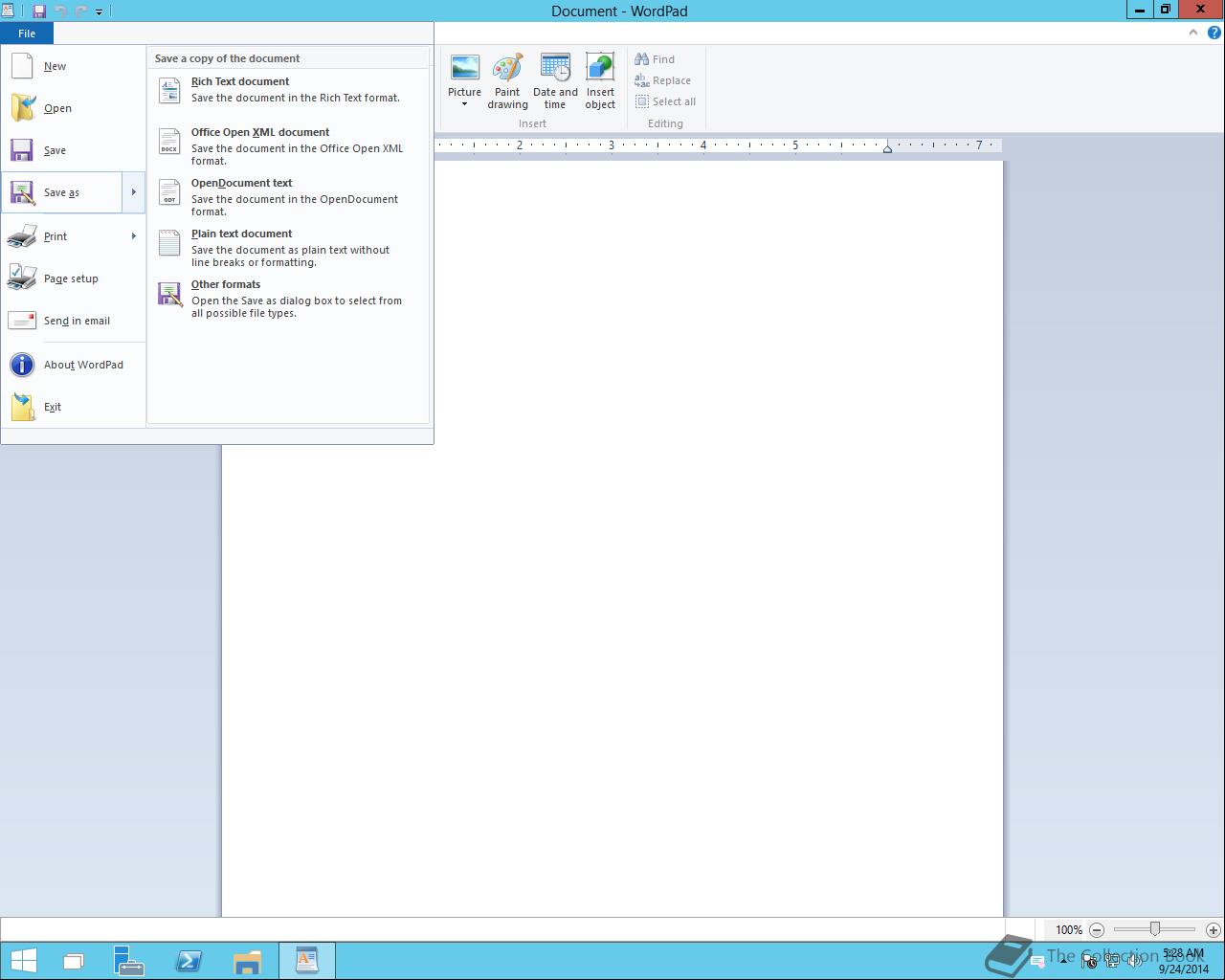This screenshot has height=980, width=1225.
Task: Open the Picture dropdown arrow
Action: (x=465, y=104)
